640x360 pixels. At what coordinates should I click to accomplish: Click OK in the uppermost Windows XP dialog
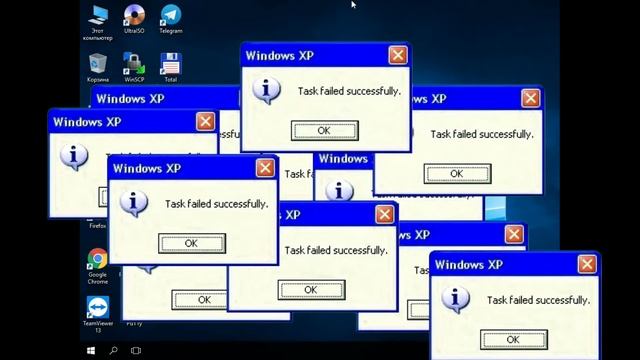click(324, 131)
